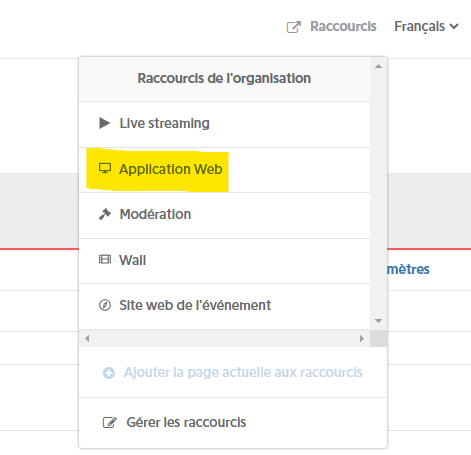
Task: Click the compass icon for Site web
Action: point(105,305)
